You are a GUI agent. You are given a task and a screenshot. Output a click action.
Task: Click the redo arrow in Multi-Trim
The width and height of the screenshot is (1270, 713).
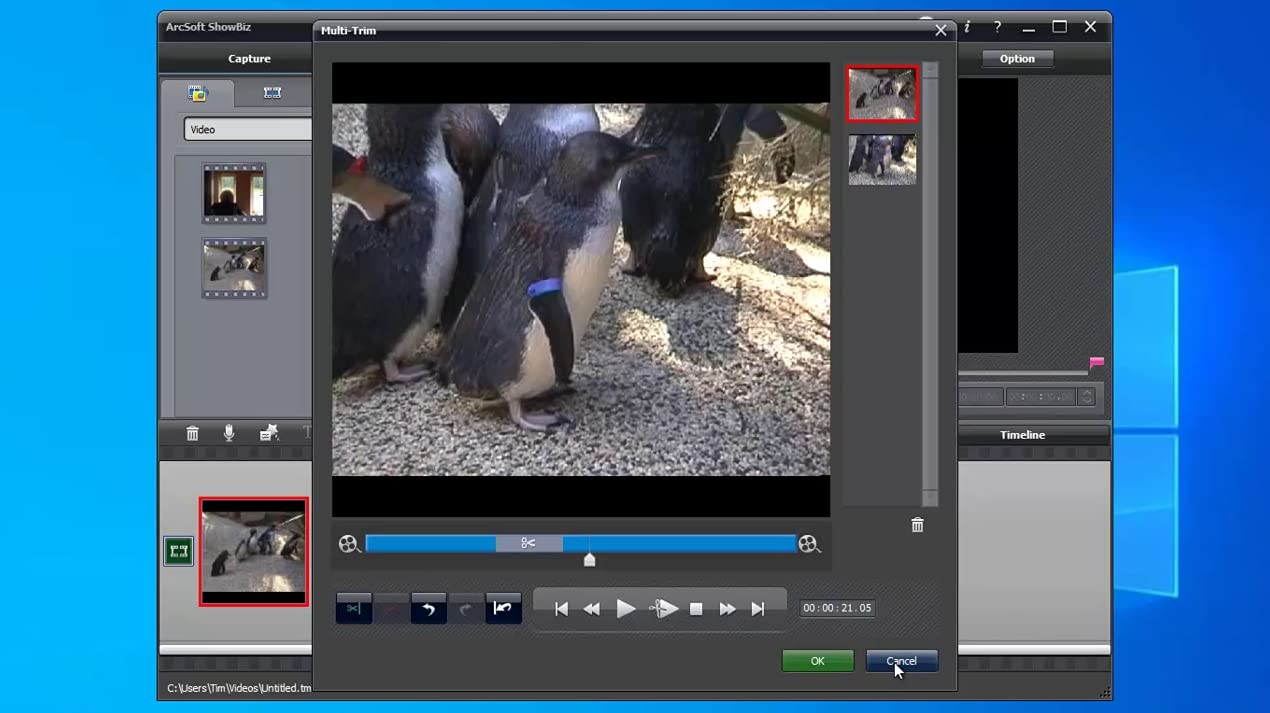[x=466, y=608]
